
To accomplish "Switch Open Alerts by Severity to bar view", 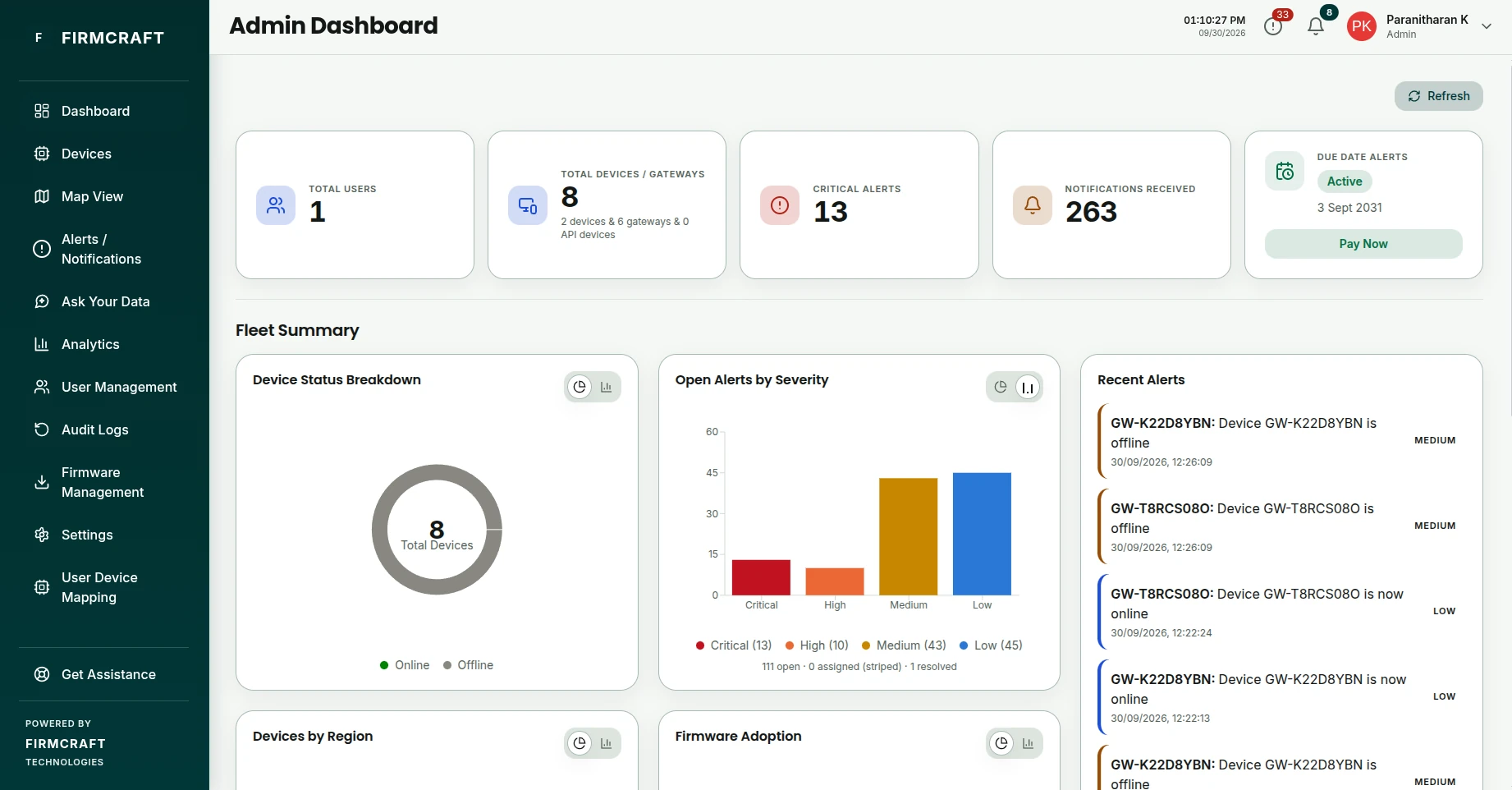I will 1028,387.
